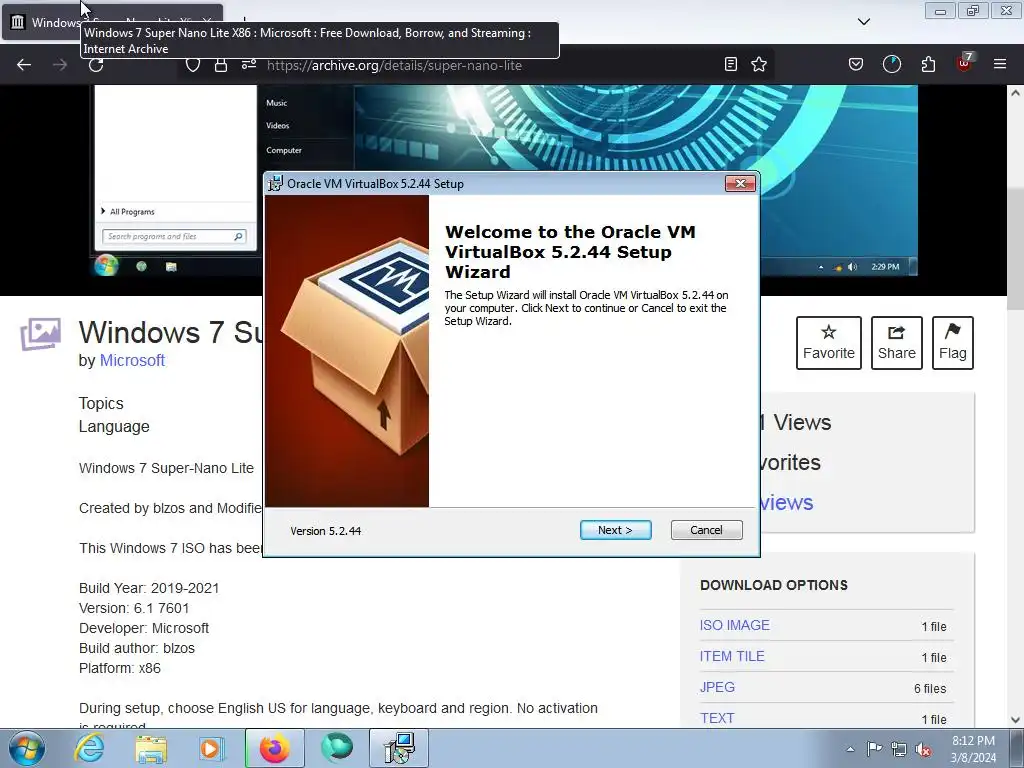The width and height of the screenshot is (1024, 768).
Task: Click the item media type image icon
Action: click(x=40, y=334)
